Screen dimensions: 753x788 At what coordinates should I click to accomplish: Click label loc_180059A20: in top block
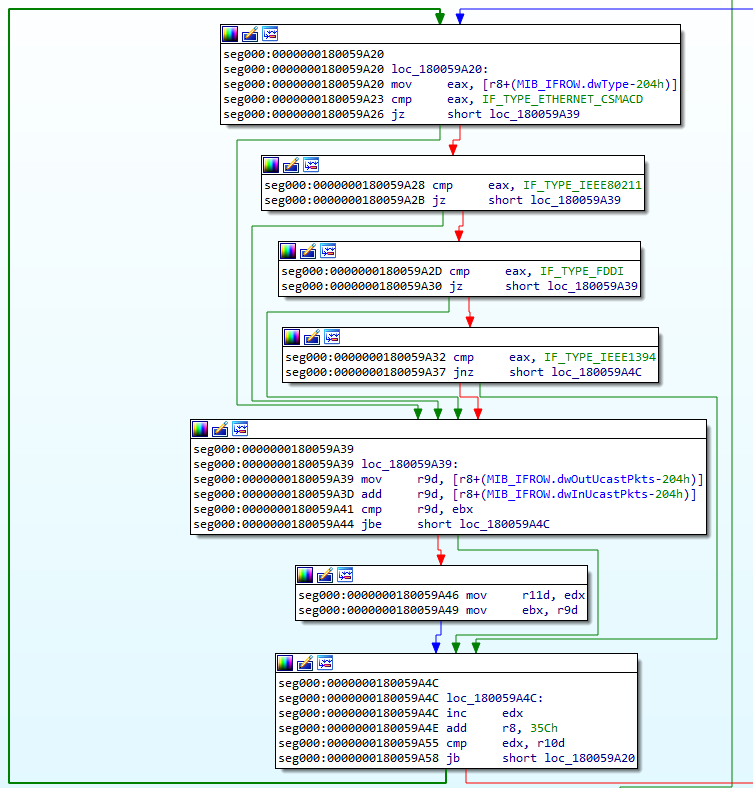point(440,69)
